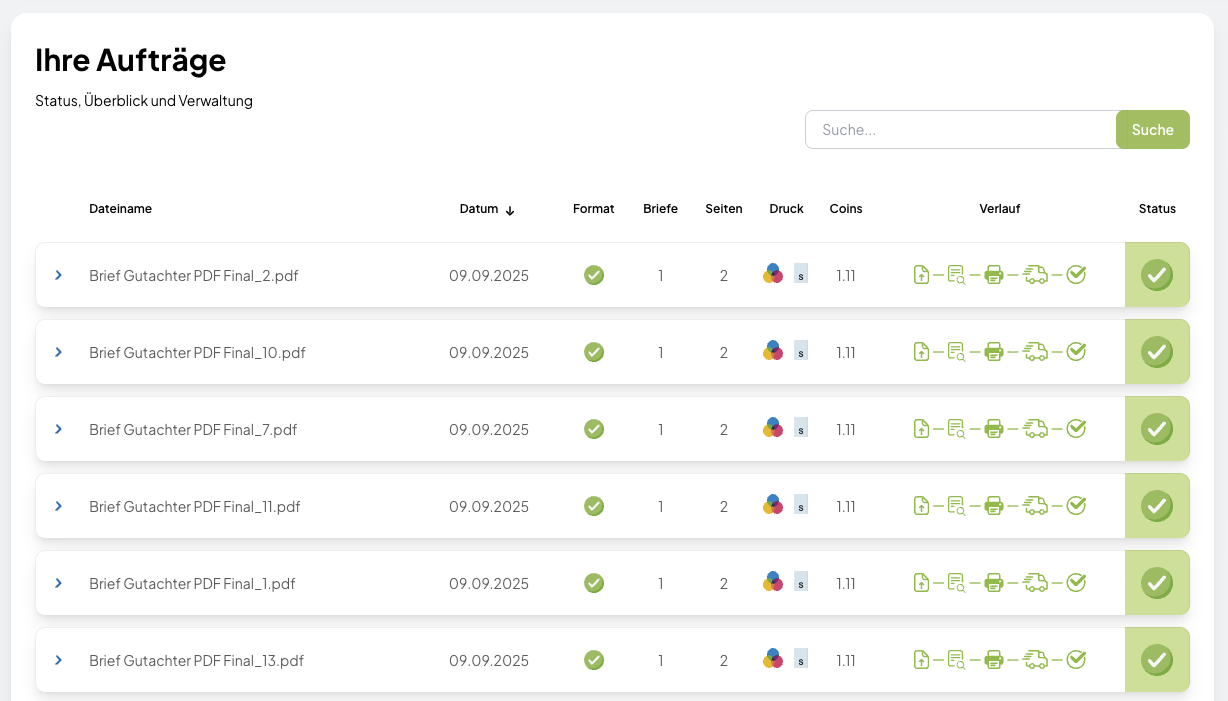The width and height of the screenshot is (1228, 701).
Task: Click the printer icon in the Final_7.pdf row
Action: pyautogui.click(x=994, y=429)
